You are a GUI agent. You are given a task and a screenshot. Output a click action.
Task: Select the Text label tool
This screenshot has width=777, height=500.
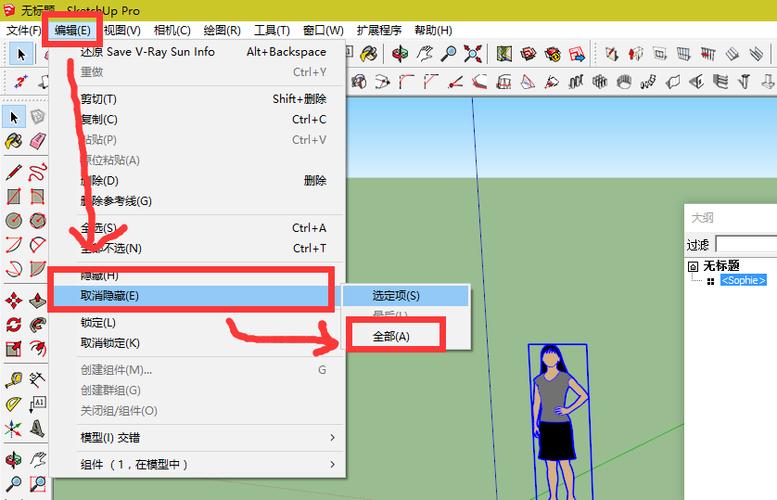(x=38, y=404)
